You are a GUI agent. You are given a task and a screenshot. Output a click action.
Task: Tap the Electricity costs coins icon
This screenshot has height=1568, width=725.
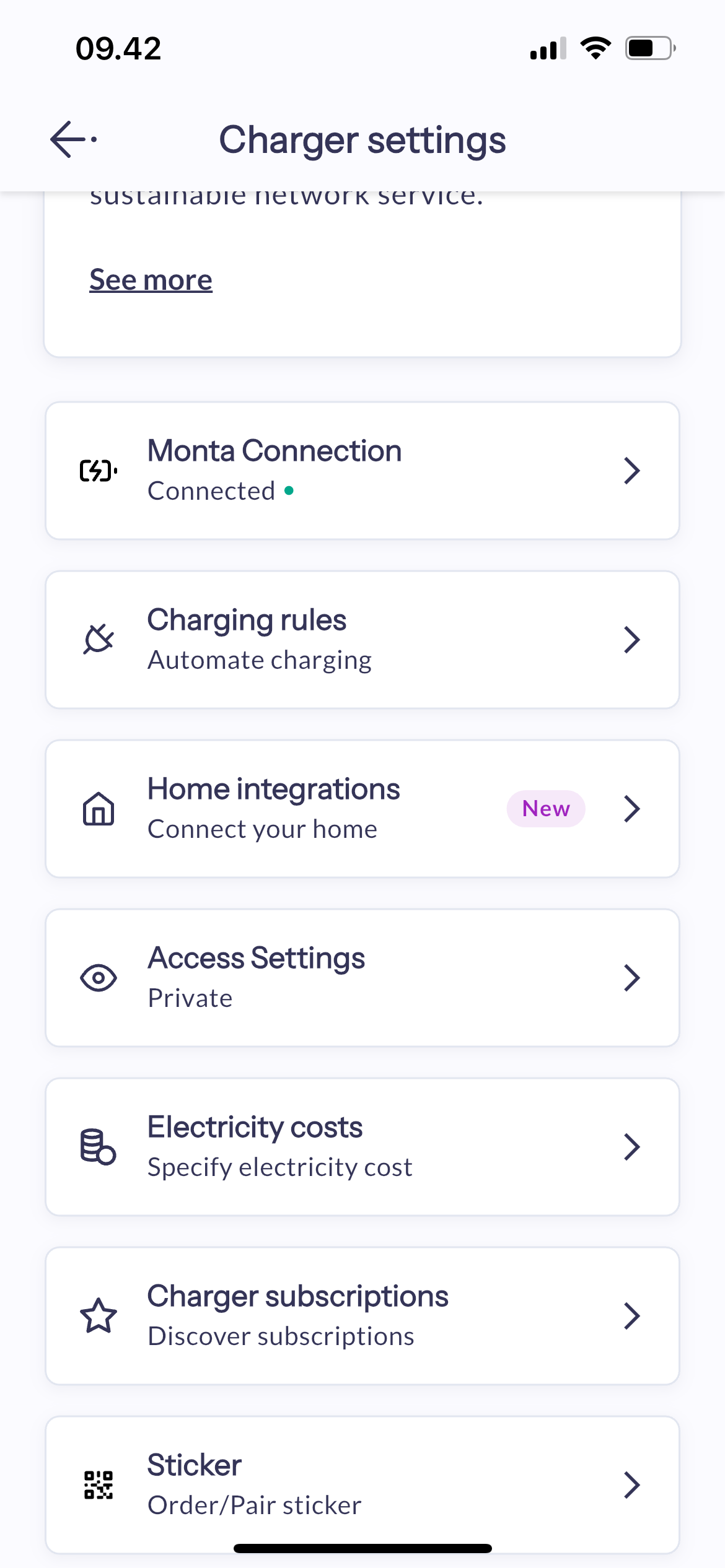(x=99, y=1147)
